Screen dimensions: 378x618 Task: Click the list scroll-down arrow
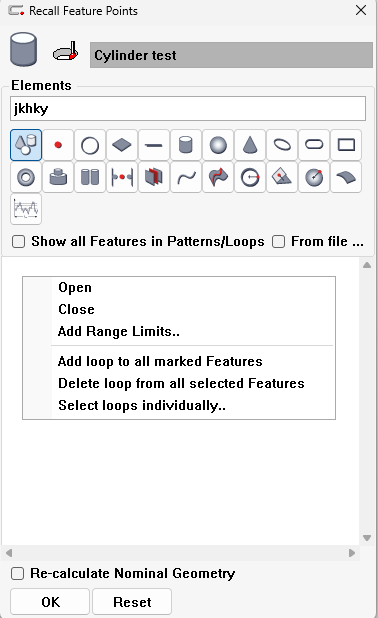point(367,538)
